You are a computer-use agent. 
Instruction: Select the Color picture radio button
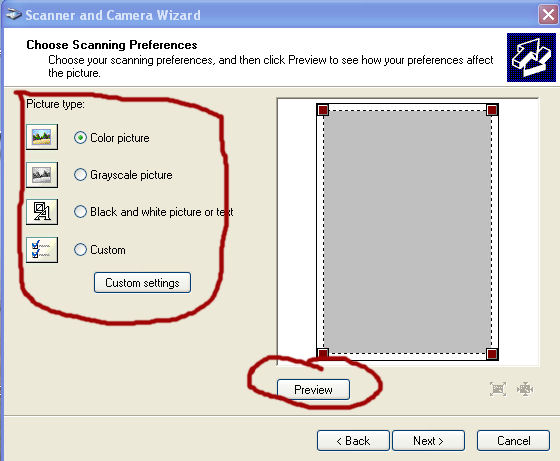click(80, 137)
